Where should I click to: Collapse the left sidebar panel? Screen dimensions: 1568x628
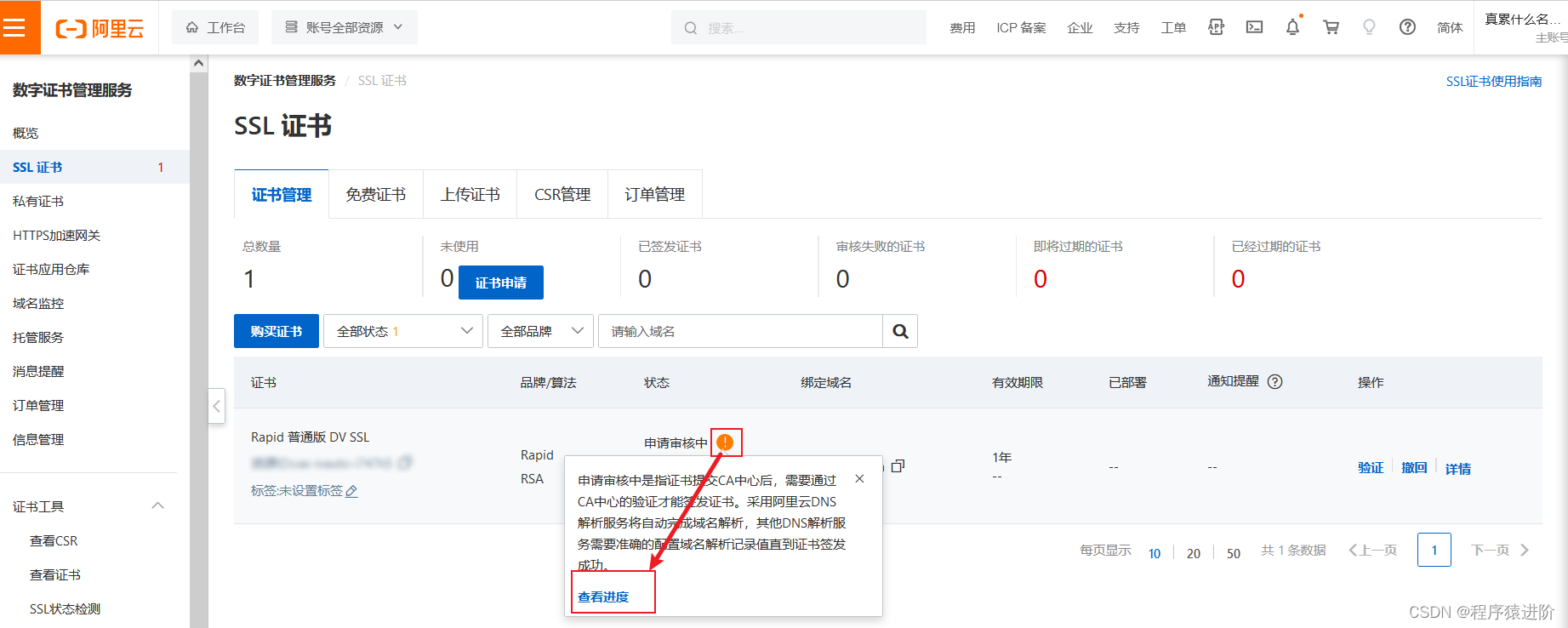coord(216,406)
